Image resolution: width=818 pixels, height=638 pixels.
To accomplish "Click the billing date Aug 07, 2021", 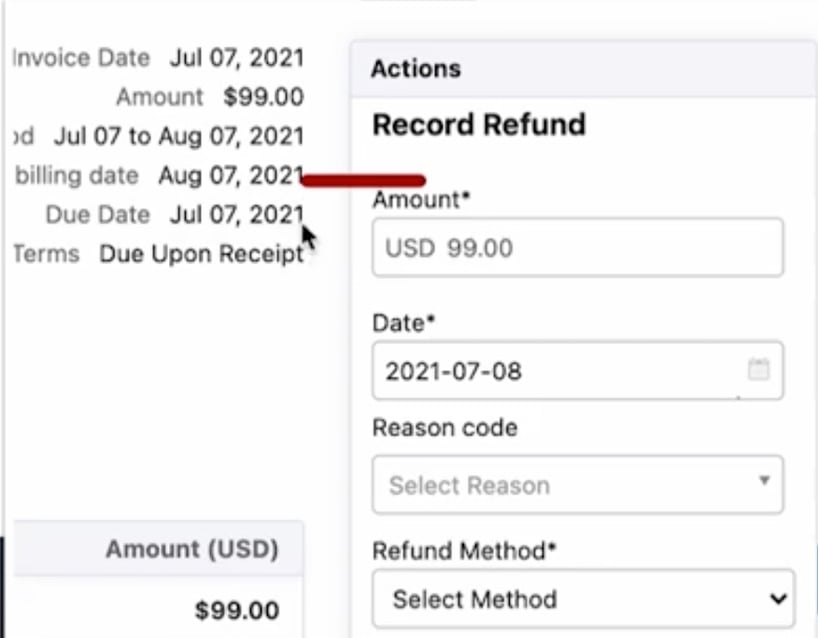I will pyautogui.click(x=230, y=176).
